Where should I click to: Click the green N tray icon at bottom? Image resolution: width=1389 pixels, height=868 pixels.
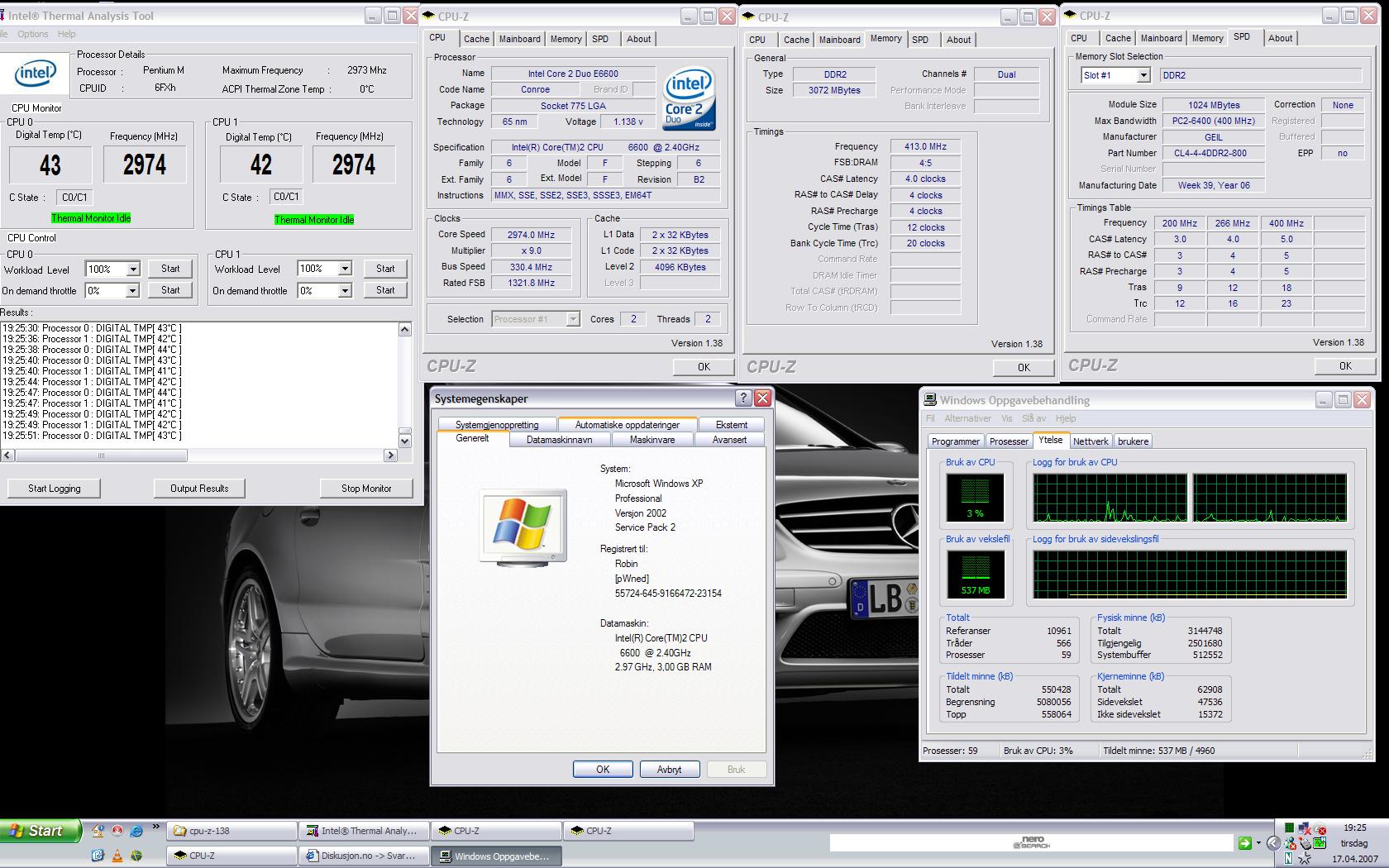coord(1288,858)
